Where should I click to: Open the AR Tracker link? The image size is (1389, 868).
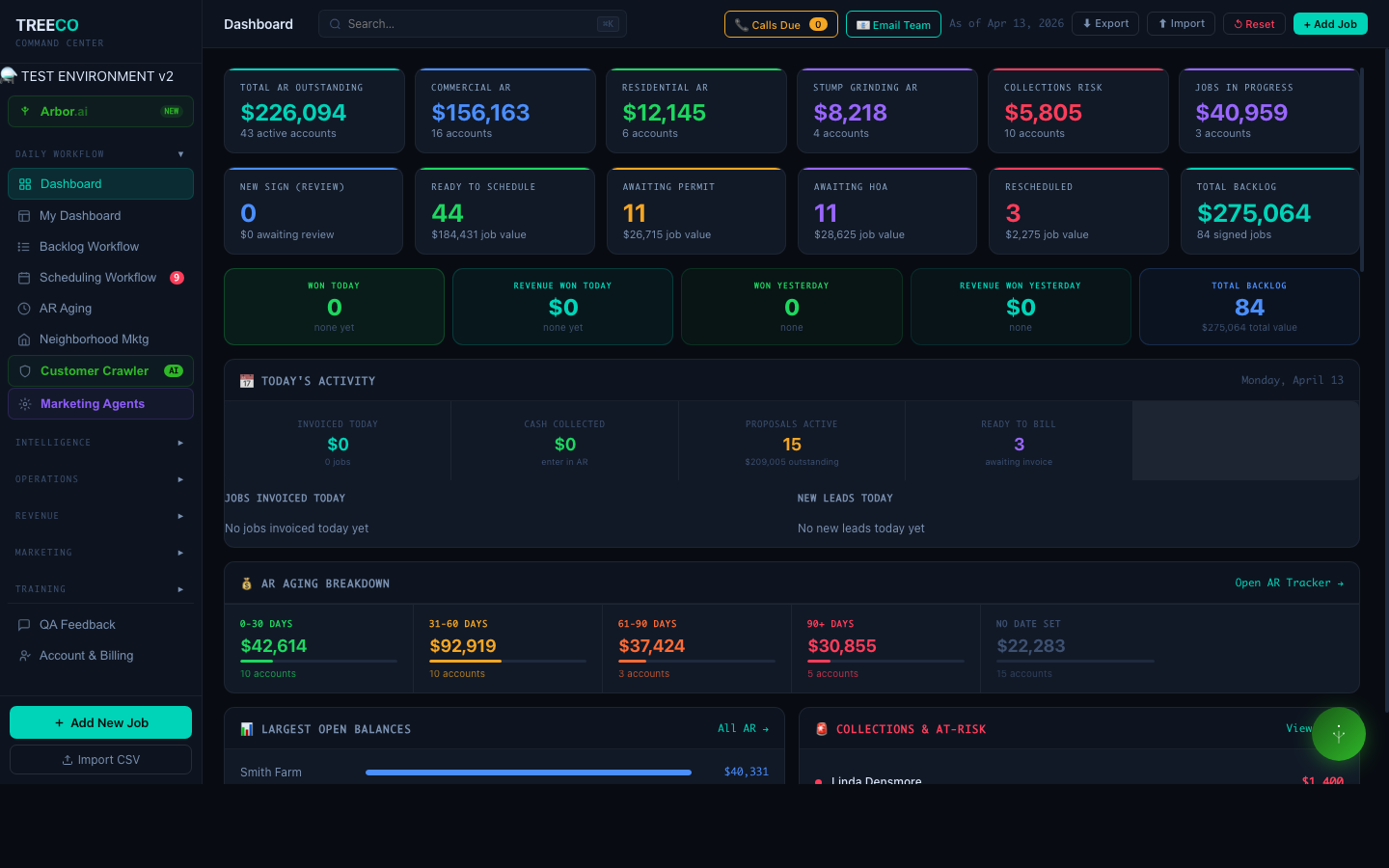coord(1290,583)
